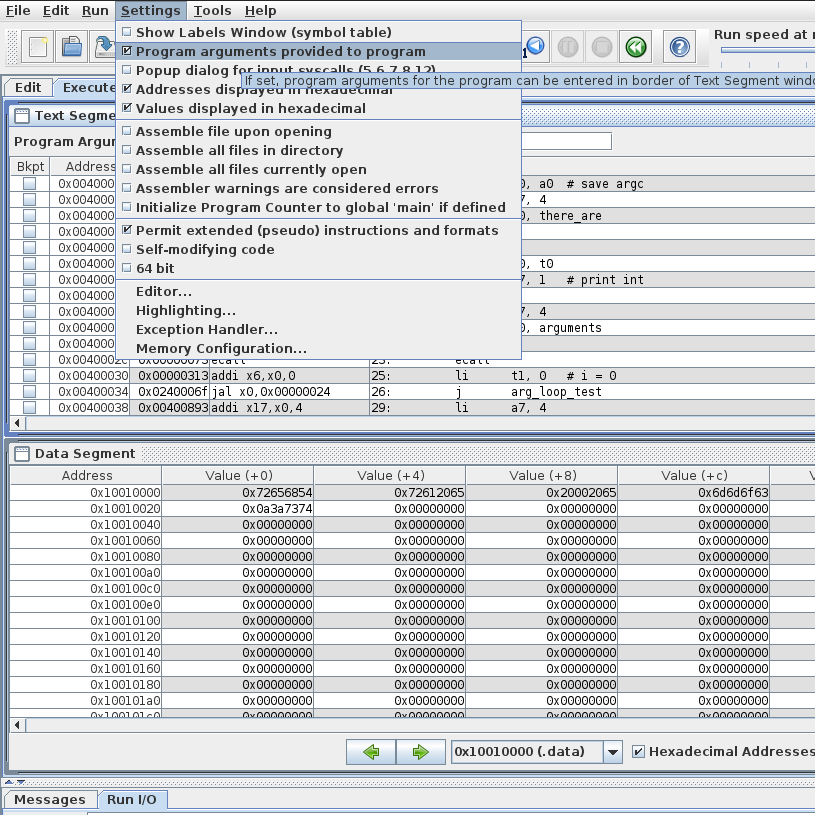Close the open Settings menu

pos(151,10)
